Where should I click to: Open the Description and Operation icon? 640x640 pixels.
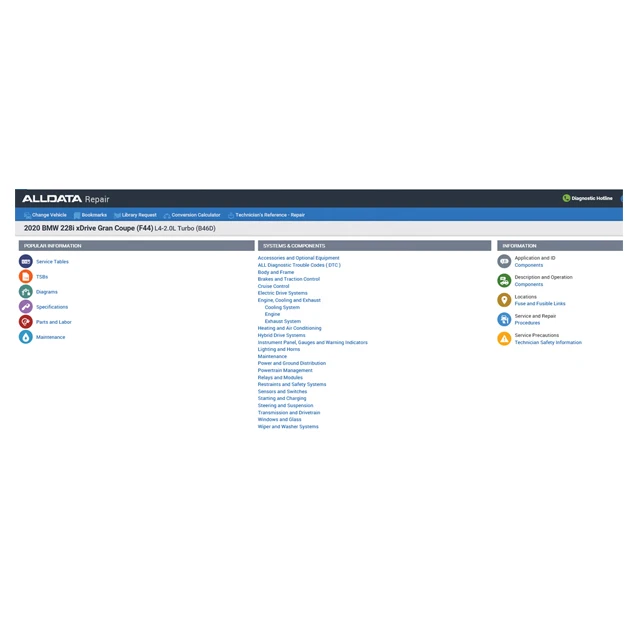(x=504, y=280)
